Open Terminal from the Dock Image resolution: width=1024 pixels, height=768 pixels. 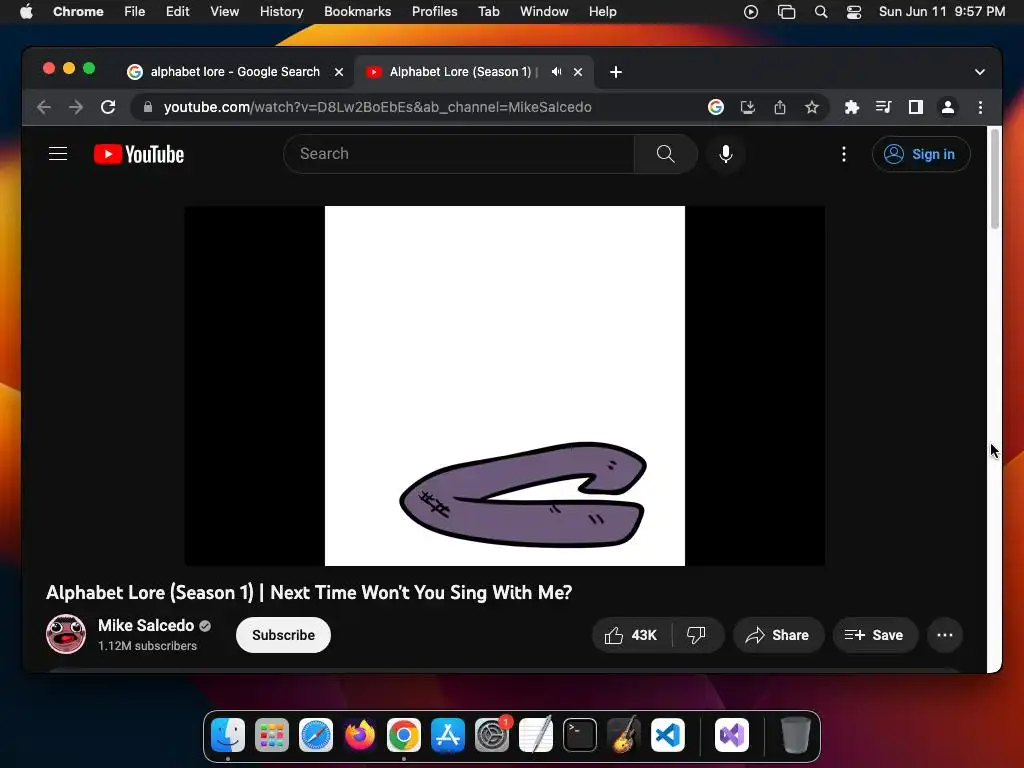click(579, 735)
